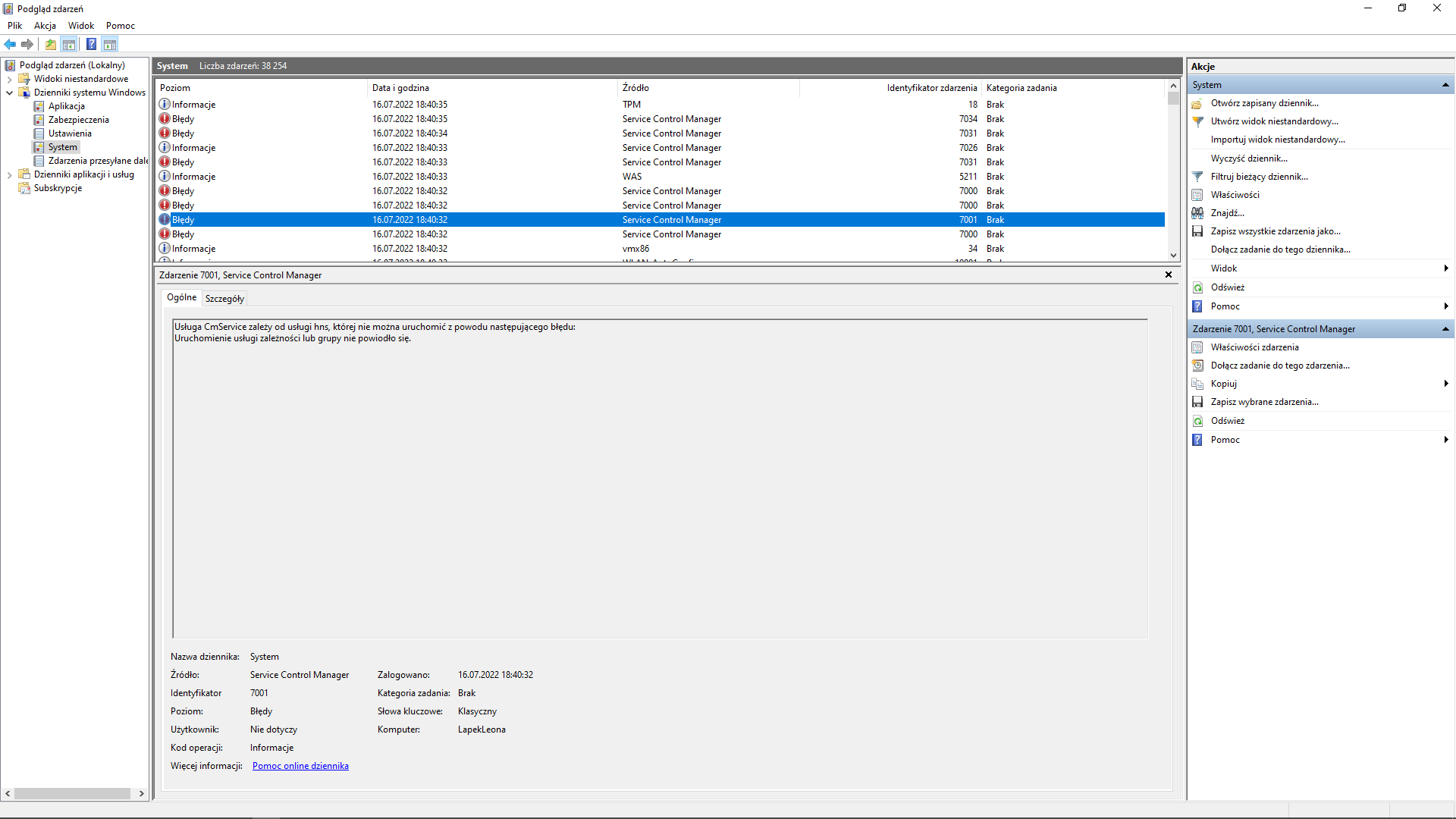The height and width of the screenshot is (819, 1456).
Task: Click event list scrollbar down arrow
Action: [x=1173, y=256]
